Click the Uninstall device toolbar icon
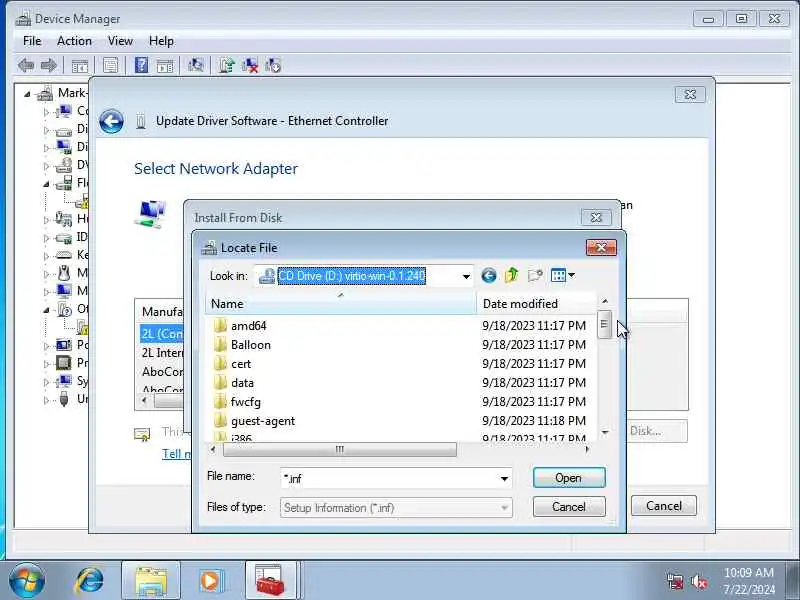 pos(250,65)
